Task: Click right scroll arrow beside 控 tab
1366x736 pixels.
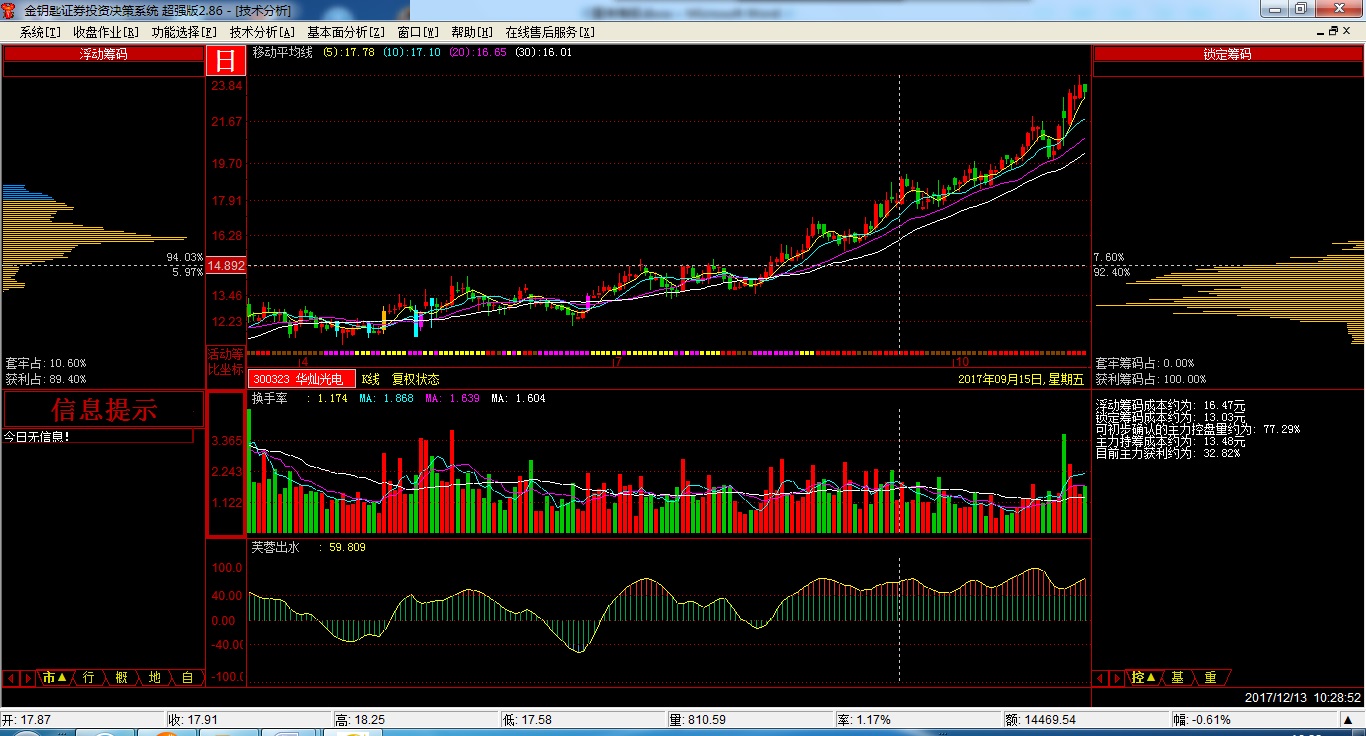Action: [1115, 678]
